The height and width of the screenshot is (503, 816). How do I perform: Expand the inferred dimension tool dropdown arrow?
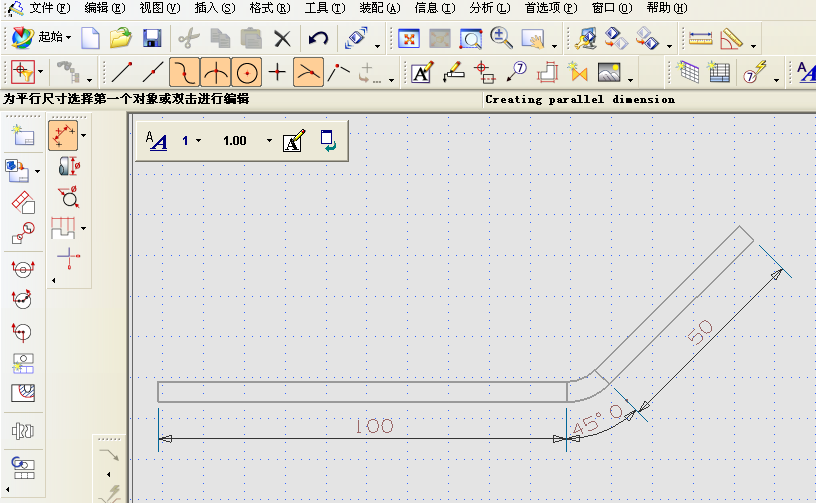83,136
